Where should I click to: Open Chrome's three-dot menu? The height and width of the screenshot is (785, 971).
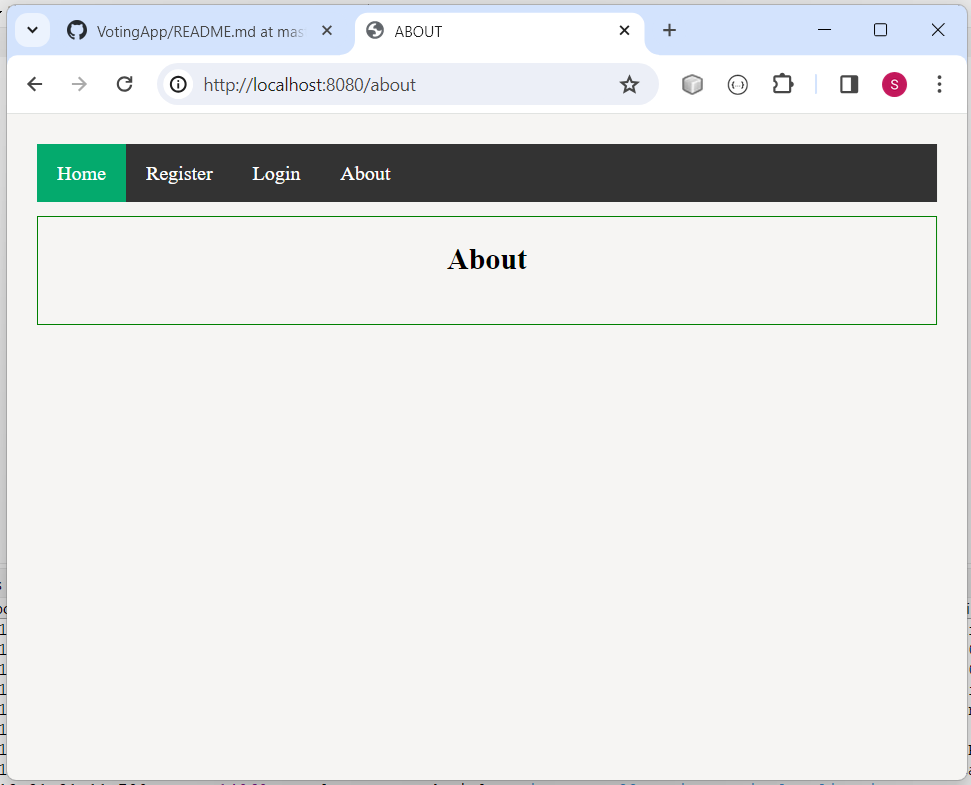point(939,84)
